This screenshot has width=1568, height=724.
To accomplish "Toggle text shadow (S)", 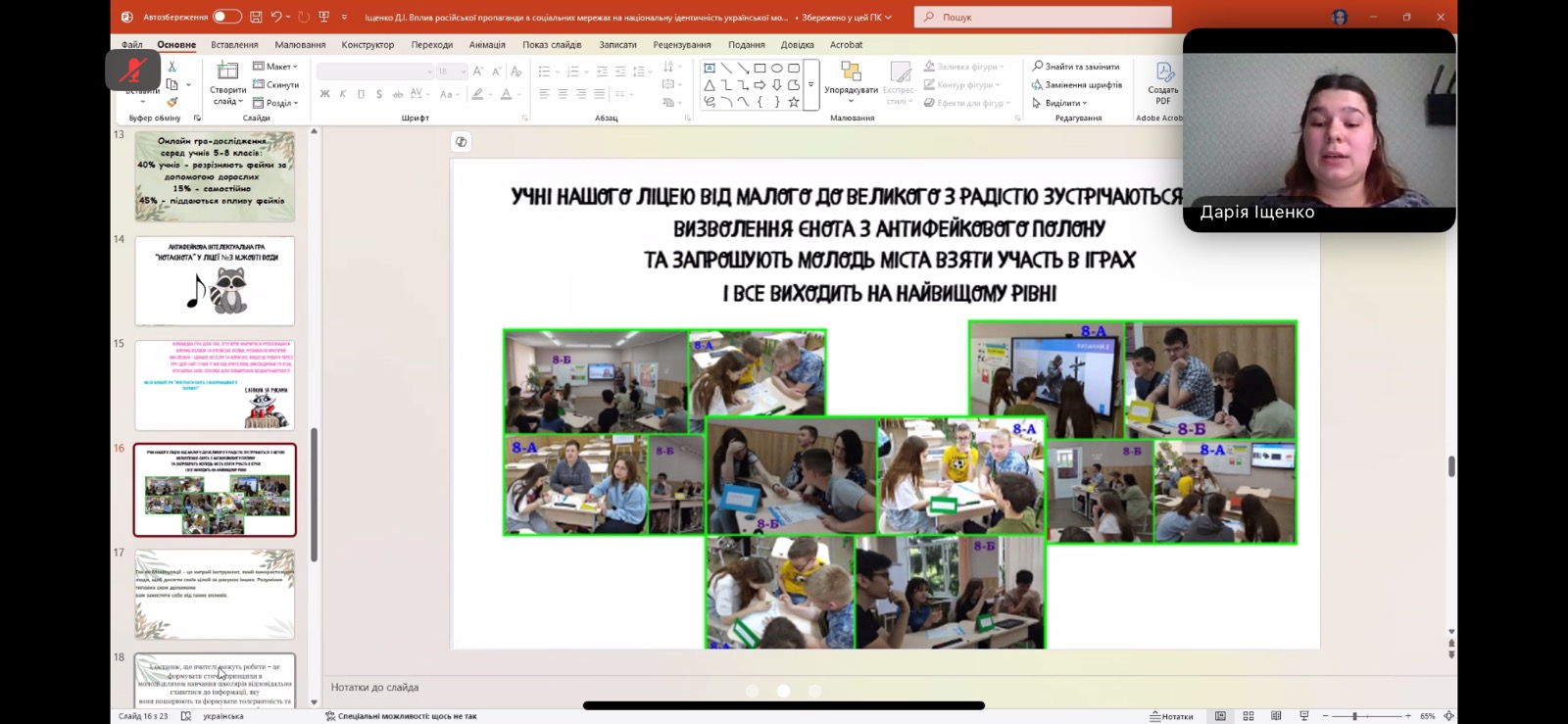I will [x=379, y=94].
